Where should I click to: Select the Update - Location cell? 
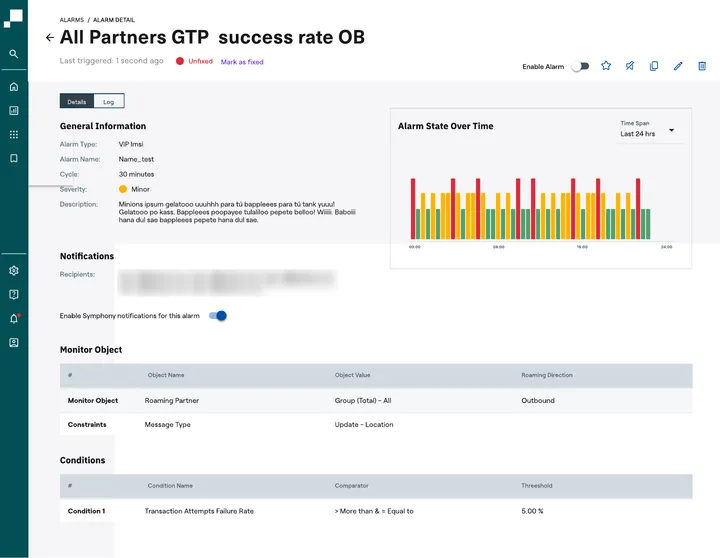tap(364, 425)
